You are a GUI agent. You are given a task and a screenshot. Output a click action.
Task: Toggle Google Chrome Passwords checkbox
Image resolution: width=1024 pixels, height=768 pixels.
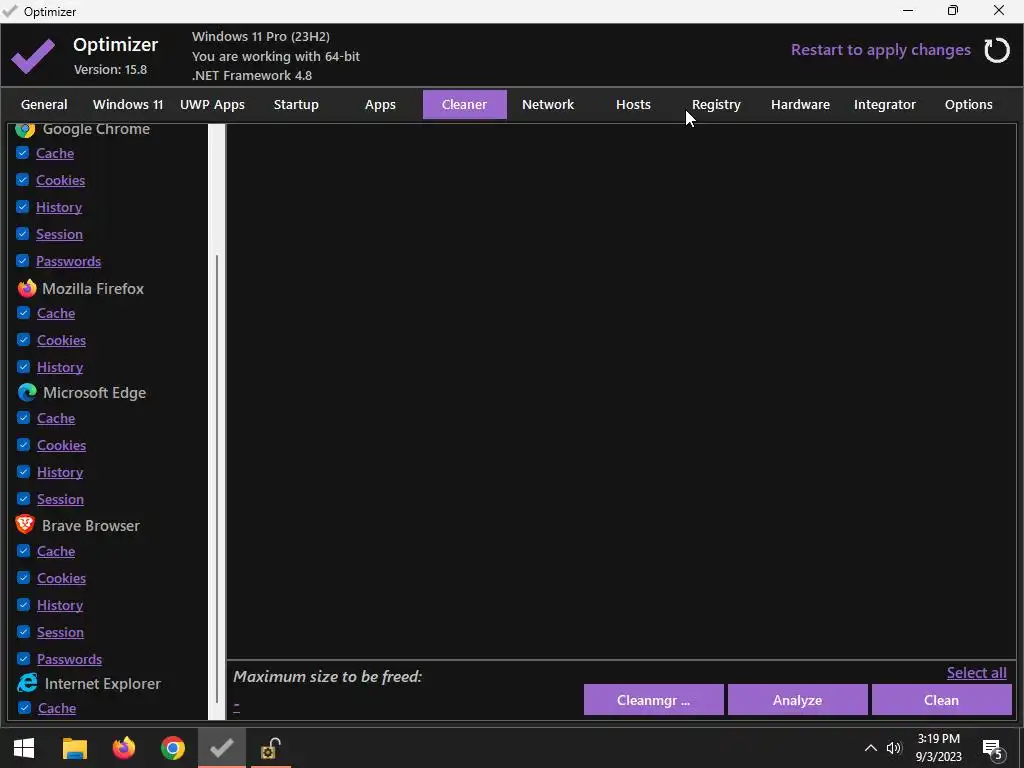(22, 261)
